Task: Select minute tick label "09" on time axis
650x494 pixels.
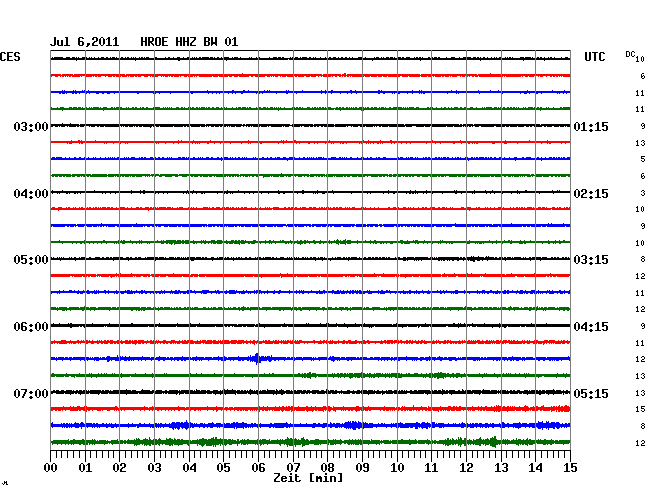Action: [362, 467]
